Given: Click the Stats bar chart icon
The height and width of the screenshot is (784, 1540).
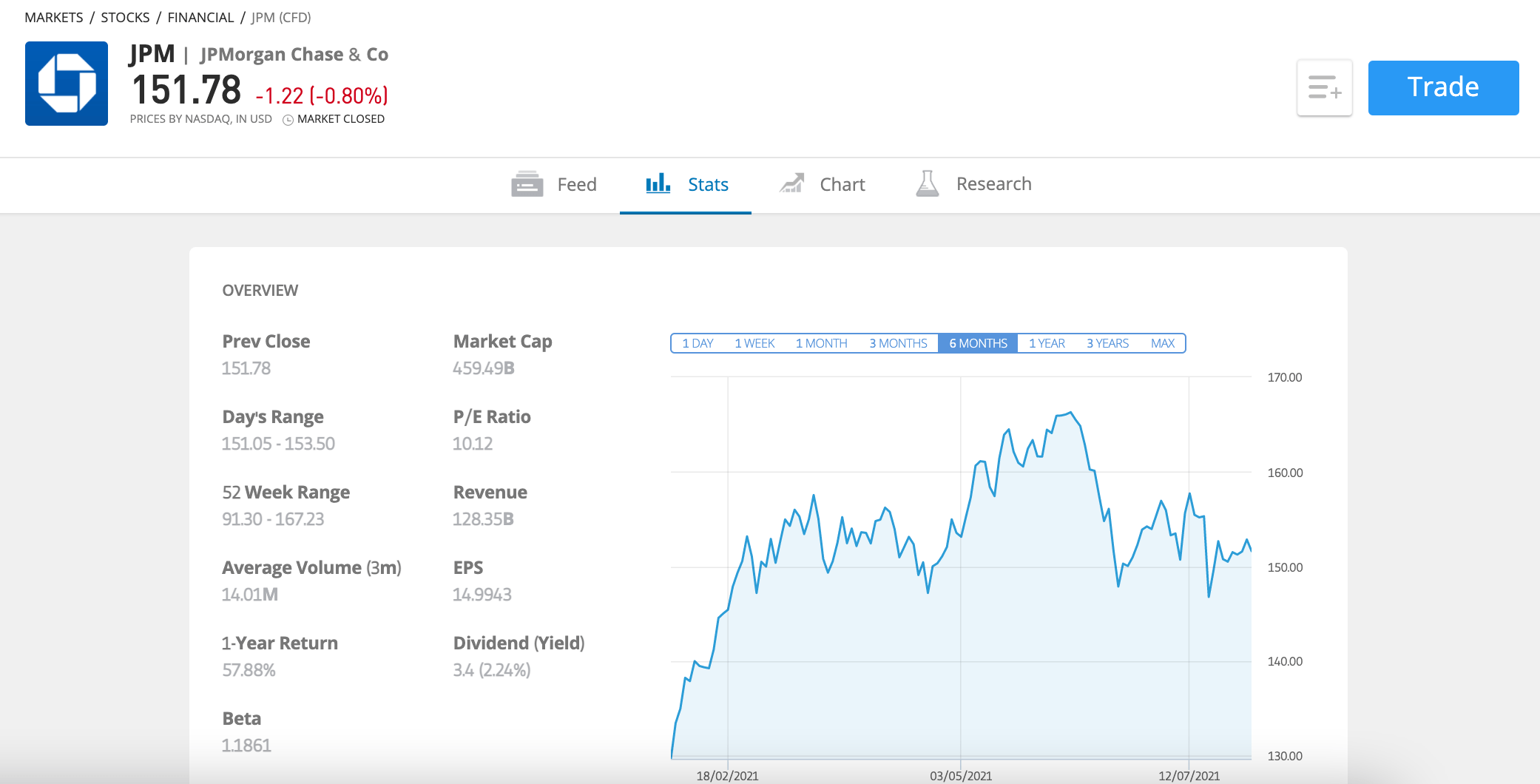Looking at the screenshot, I should [658, 183].
